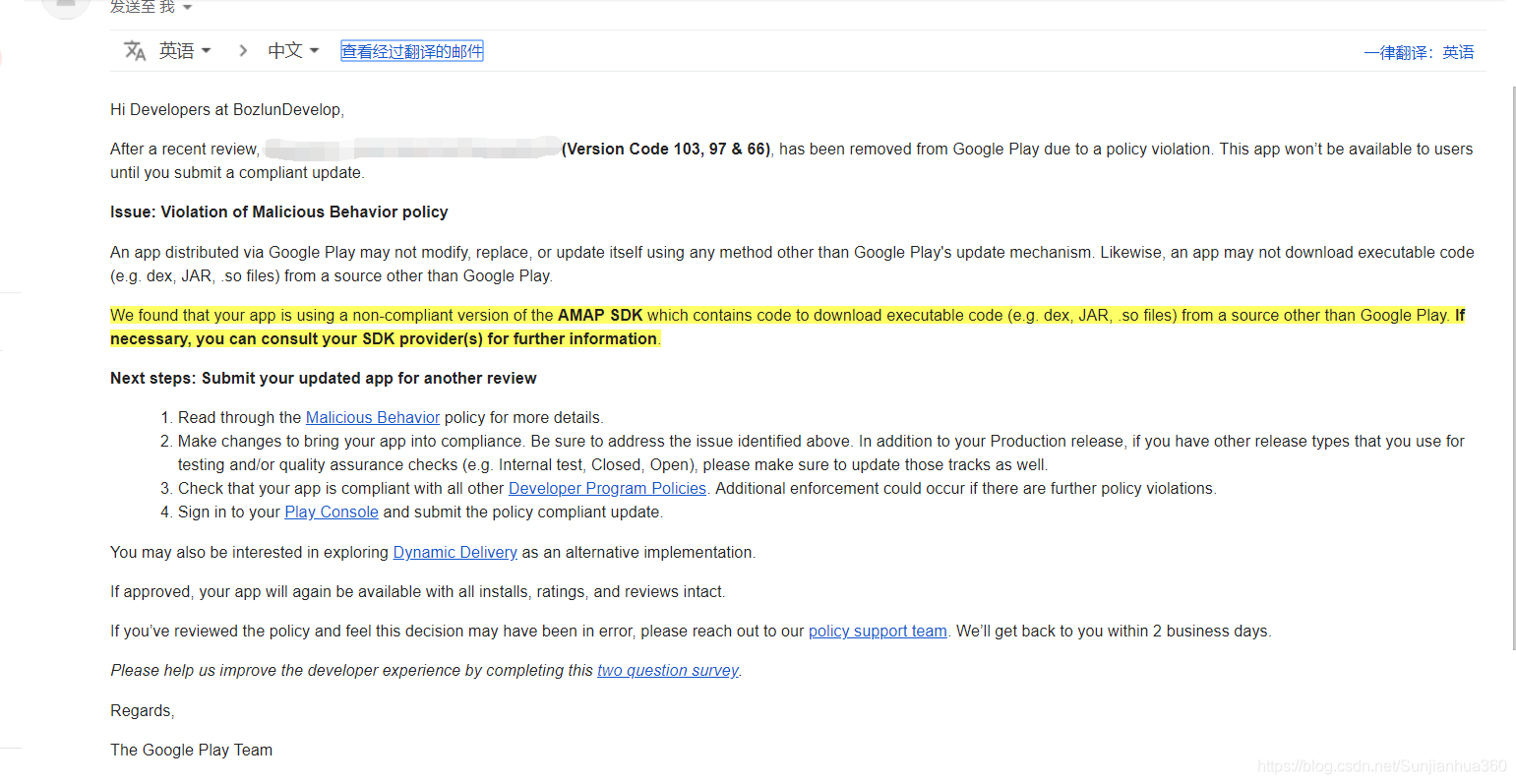The height and width of the screenshot is (784, 1516).
Task: Click 查看经过翻译的邮件 link
Action: [412, 51]
